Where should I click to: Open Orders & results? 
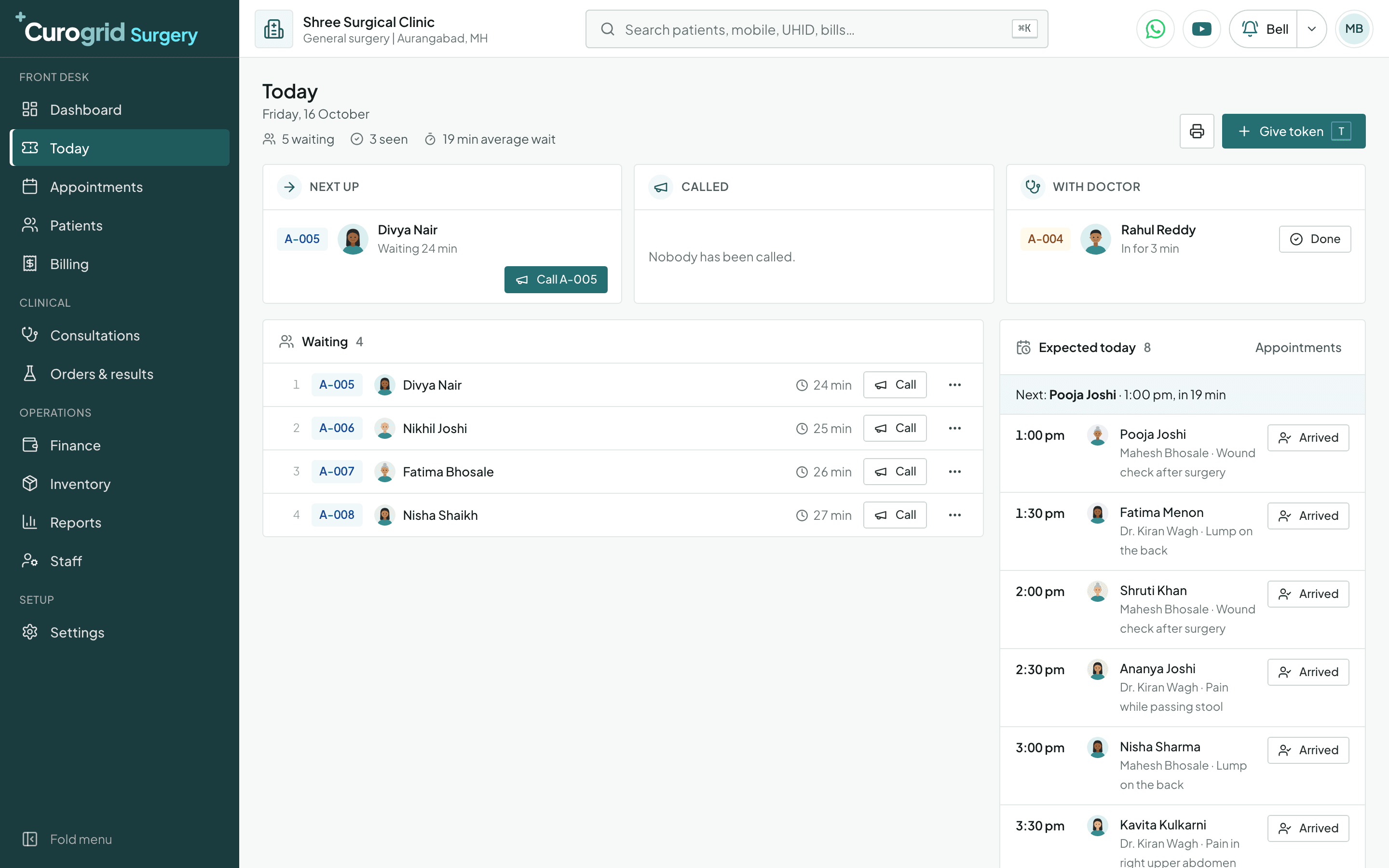coord(120,374)
